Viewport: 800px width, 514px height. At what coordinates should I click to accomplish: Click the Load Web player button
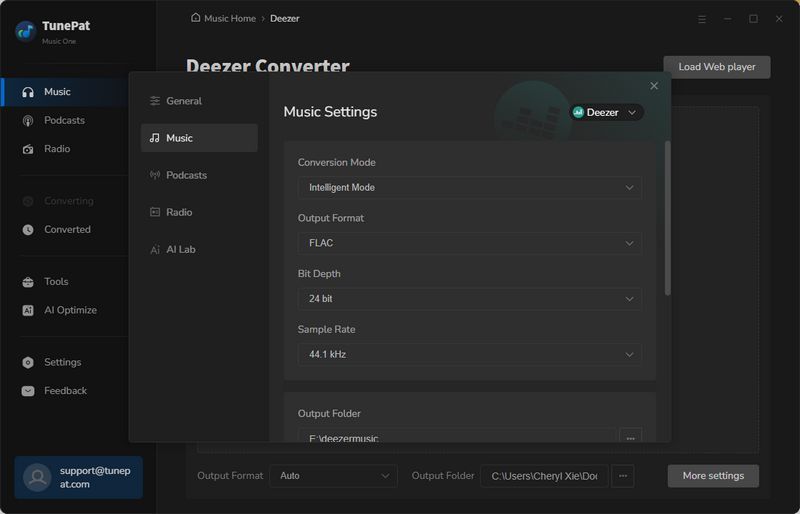tap(716, 67)
